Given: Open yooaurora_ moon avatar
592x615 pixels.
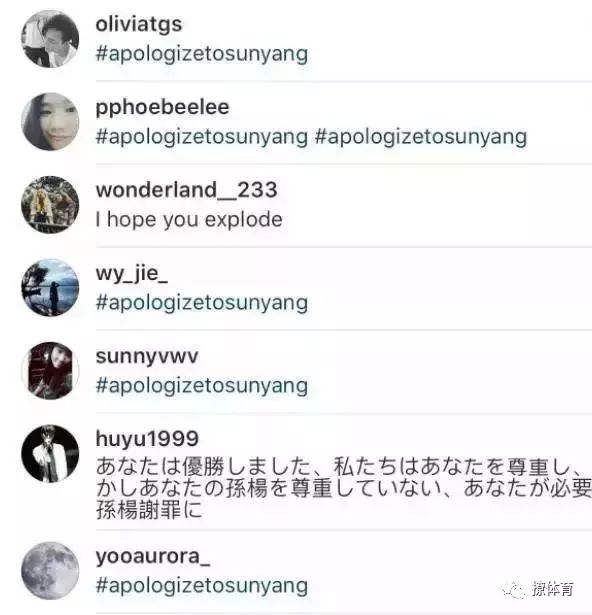Looking at the screenshot, I should click(50, 571).
